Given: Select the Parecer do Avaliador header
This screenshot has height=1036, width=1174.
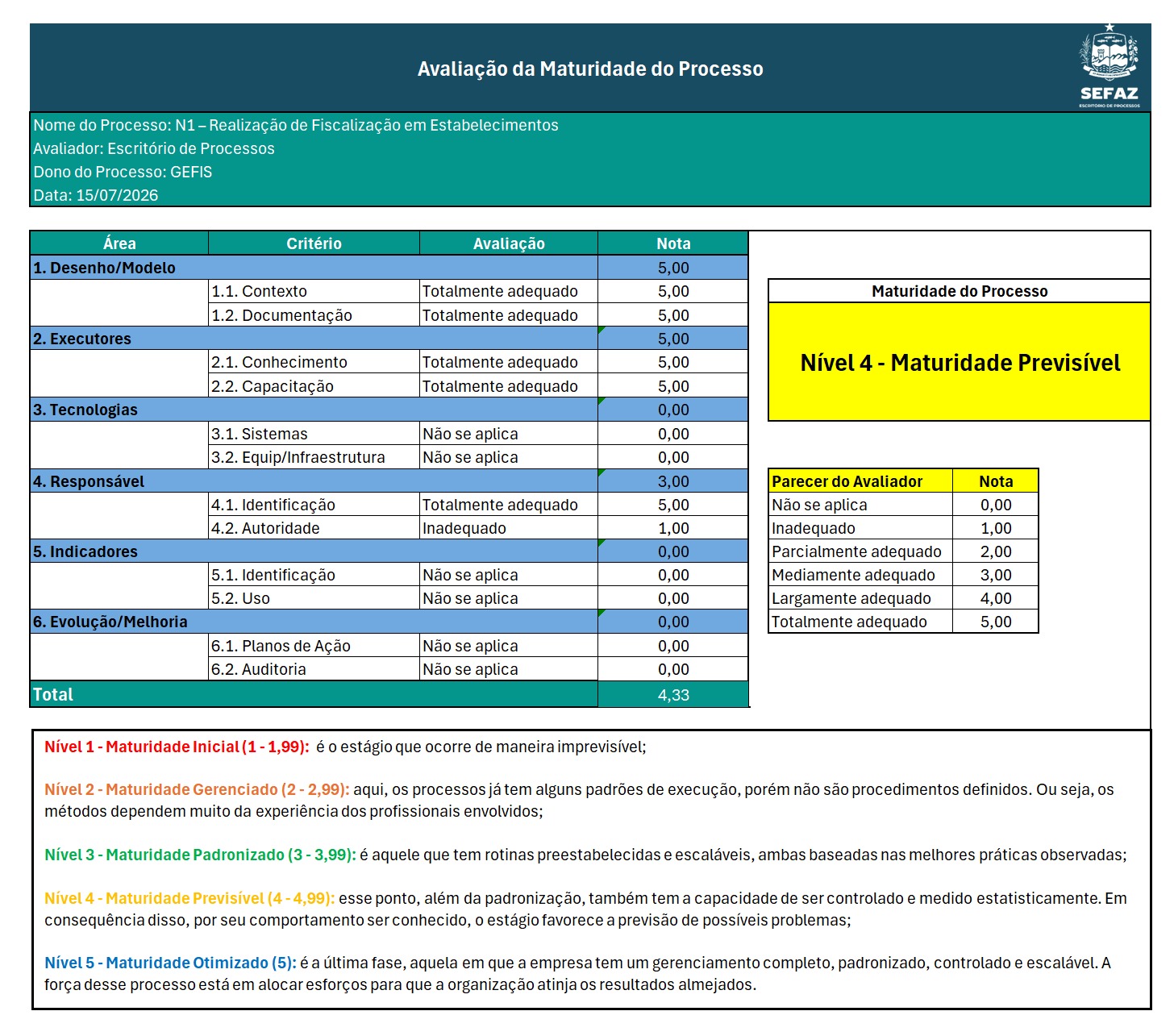Looking at the screenshot, I should pos(860,481).
